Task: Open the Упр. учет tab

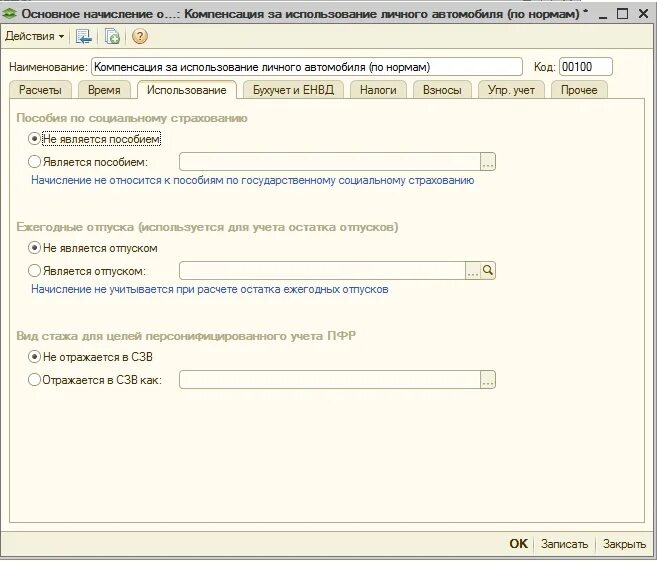Action: 511,90
